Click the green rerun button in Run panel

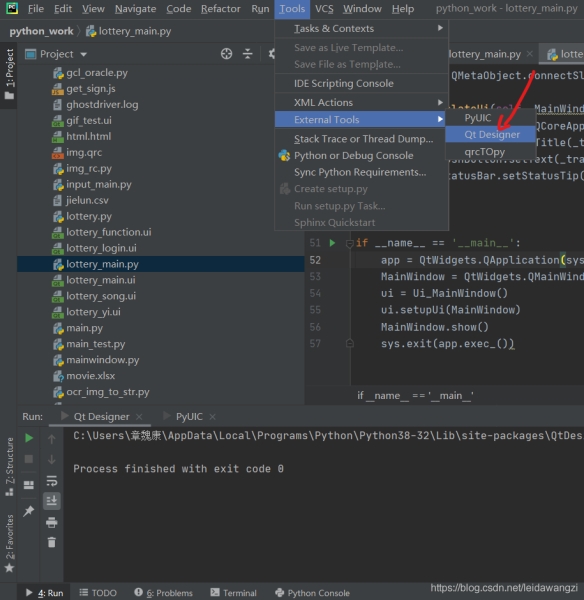[x=29, y=438]
